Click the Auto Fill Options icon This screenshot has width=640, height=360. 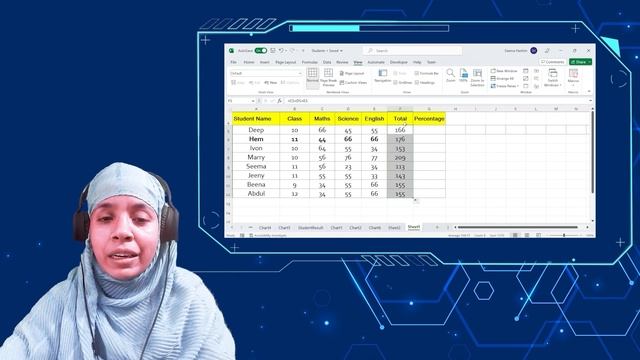[416, 200]
